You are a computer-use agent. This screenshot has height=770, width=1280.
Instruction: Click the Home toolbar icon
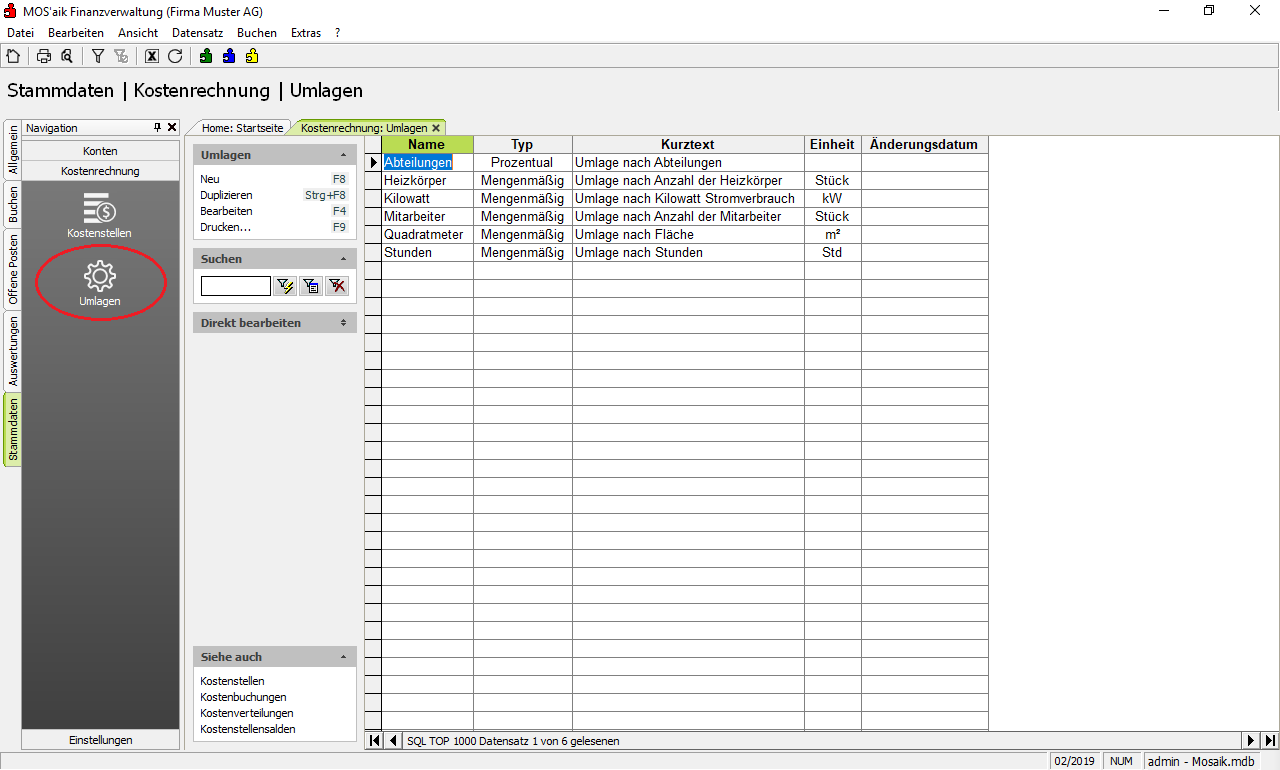click(13, 57)
